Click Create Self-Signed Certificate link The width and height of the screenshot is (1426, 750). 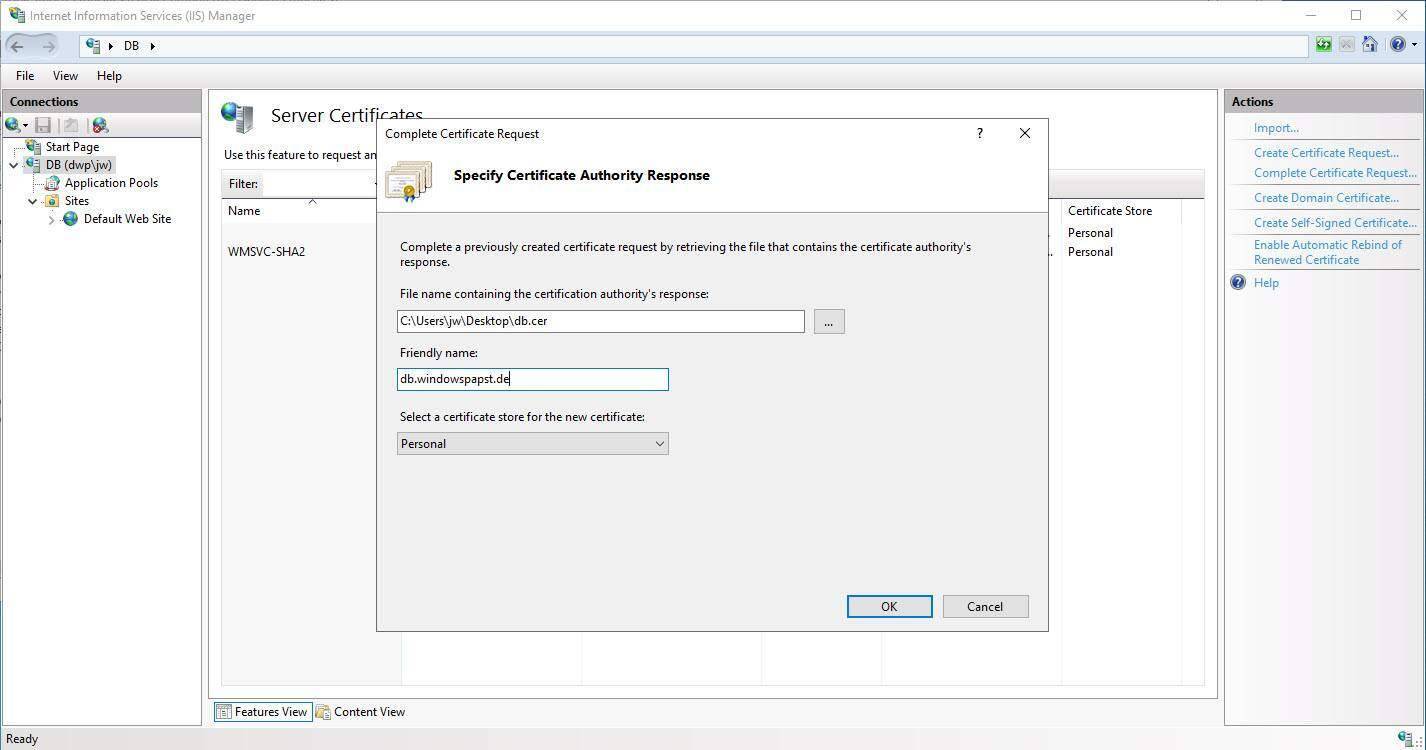[1335, 223]
